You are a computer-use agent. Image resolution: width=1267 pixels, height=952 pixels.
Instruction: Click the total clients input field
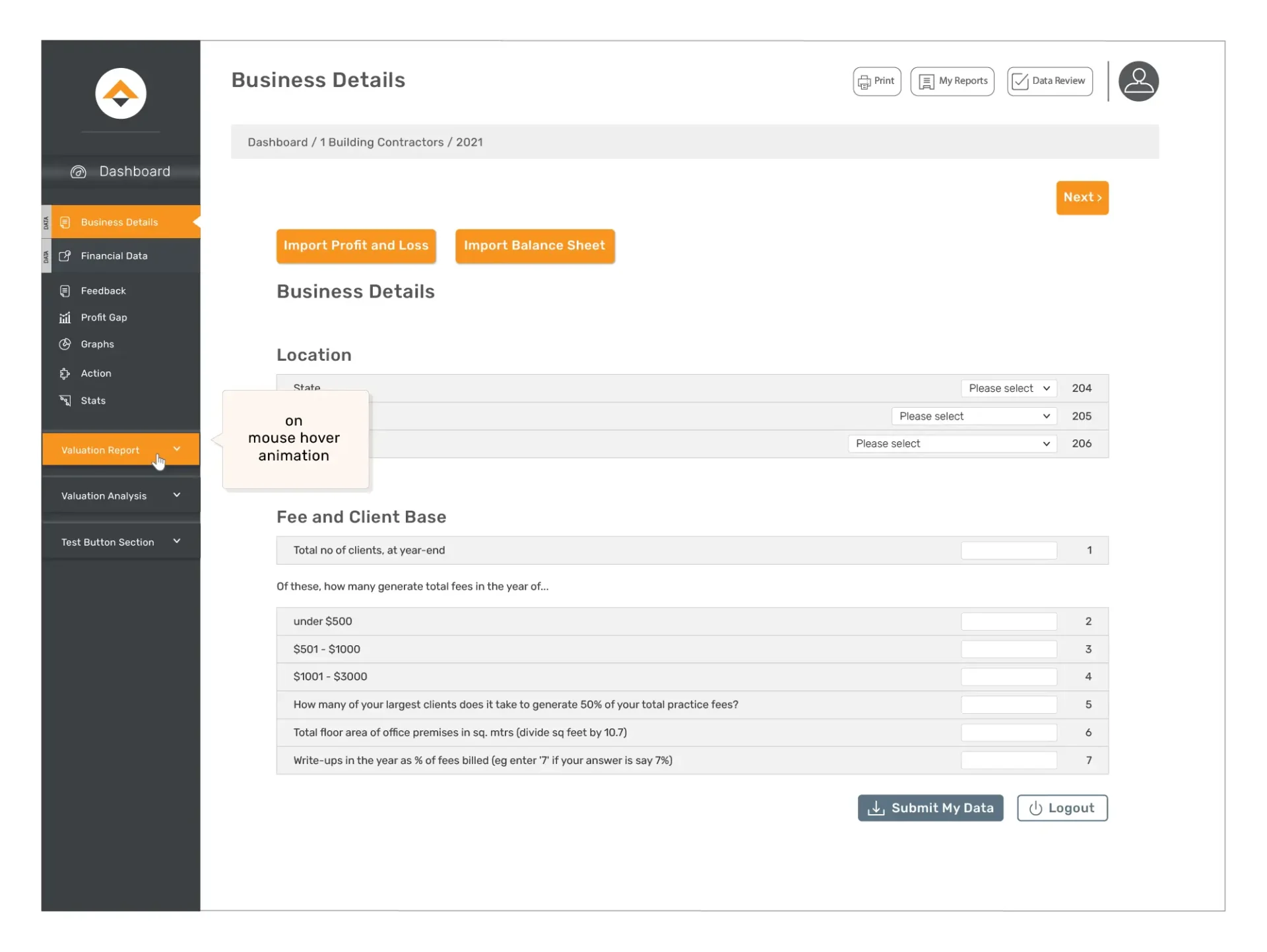[x=1008, y=550]
